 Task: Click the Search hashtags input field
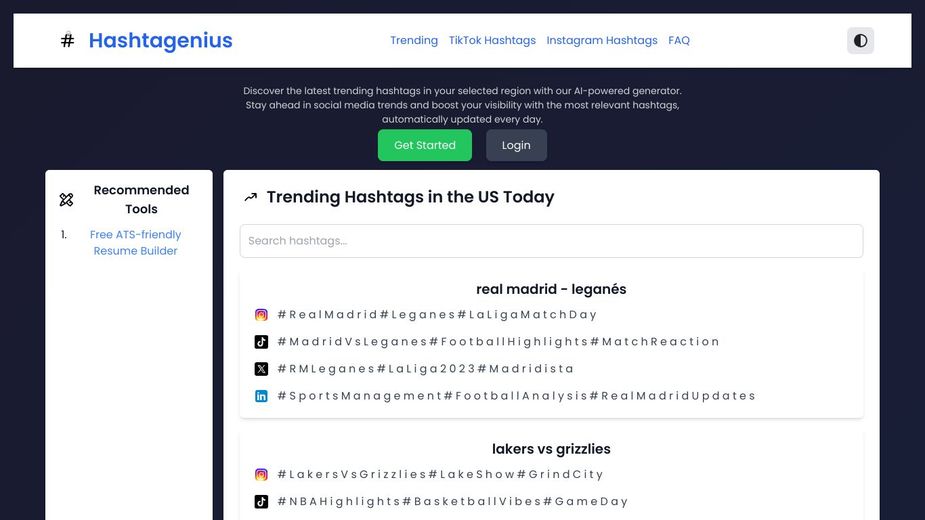click(551, 241)
